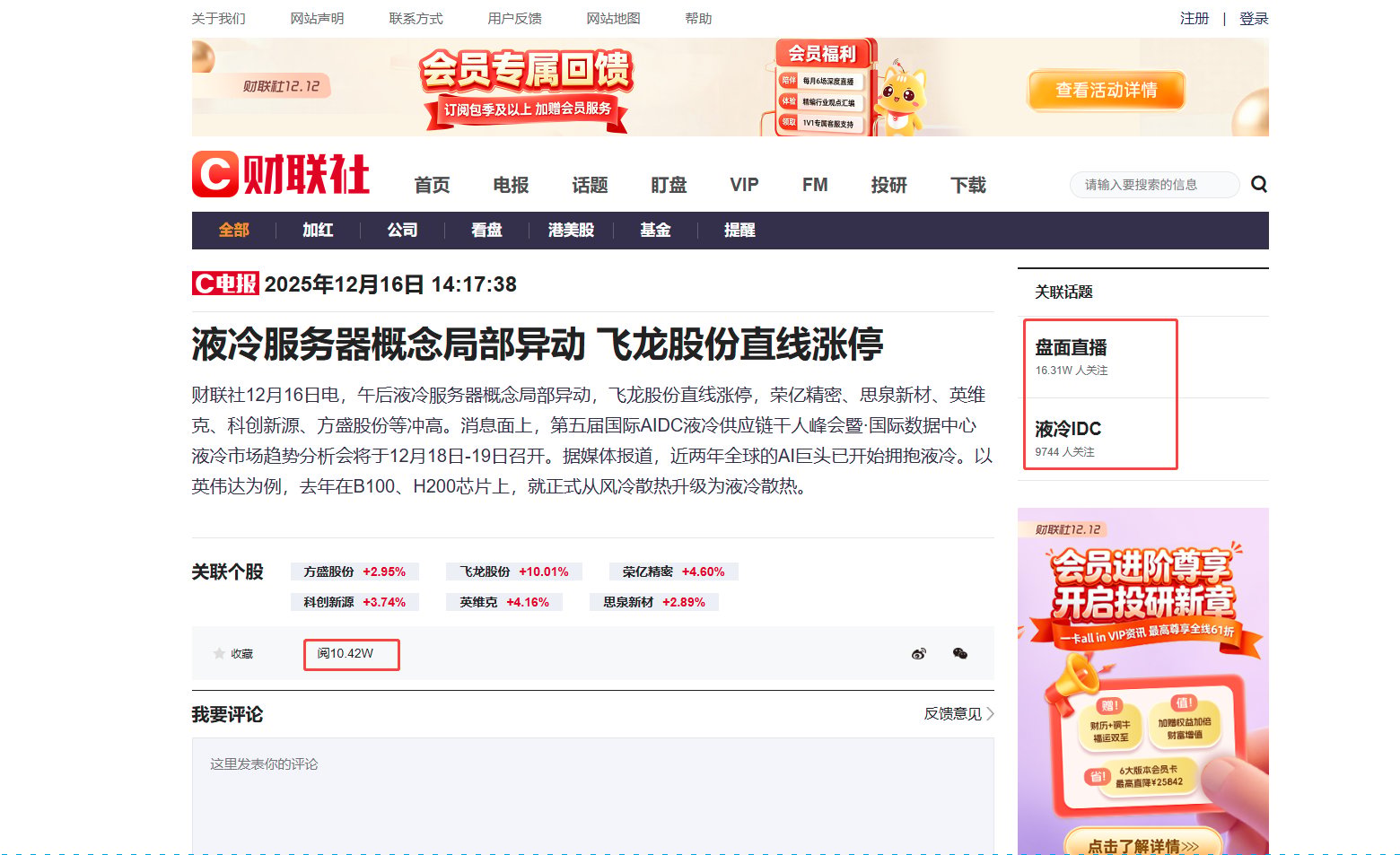Viewport: 1400px width, 855px height.
Task: Open 首页 in main navigation
Action: click(x=432, y=185)
